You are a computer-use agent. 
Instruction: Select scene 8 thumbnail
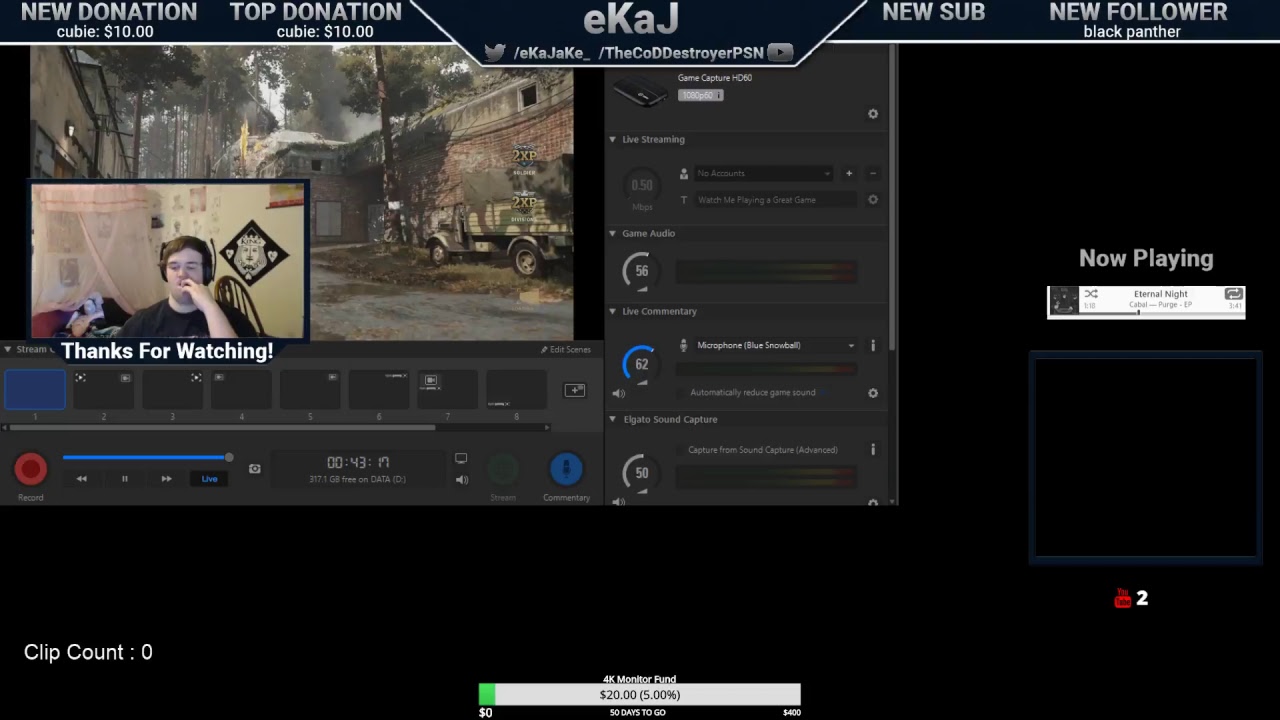(516, 390)
